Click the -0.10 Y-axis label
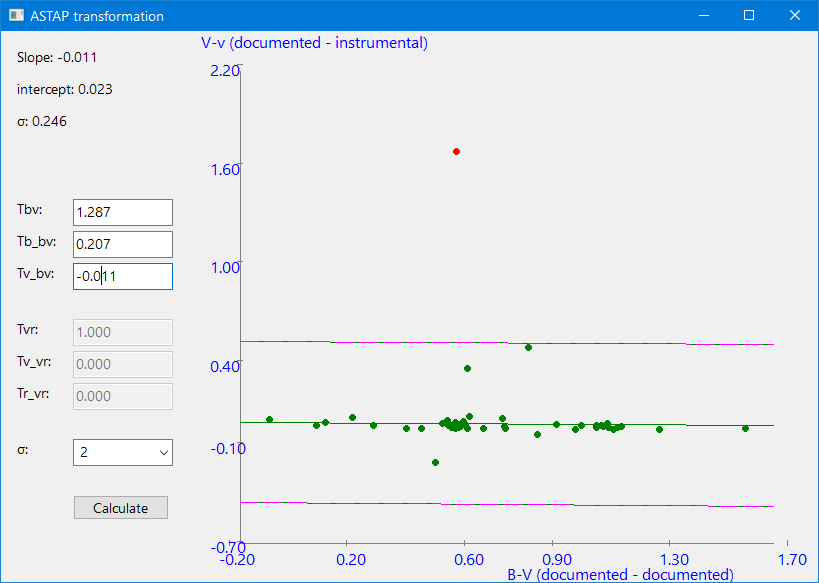Image resolution: width=819 pixels, height=583 pixels. pyautogui.click(x=228, y=448)
